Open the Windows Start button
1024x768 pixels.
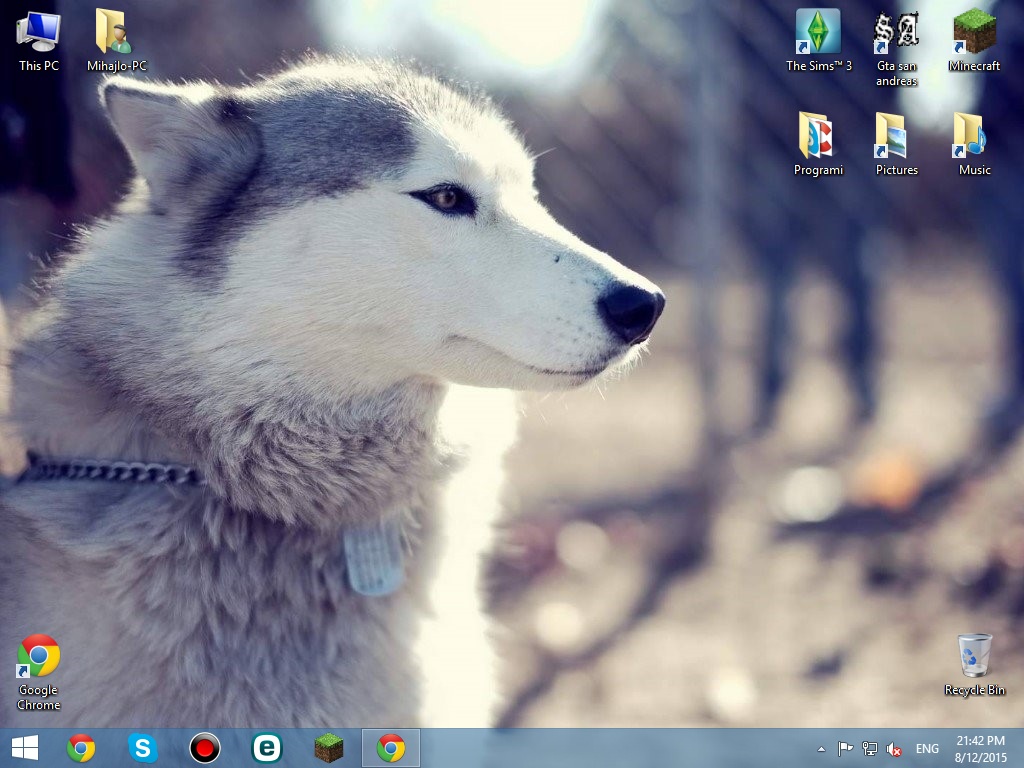[x=25, y=748]
